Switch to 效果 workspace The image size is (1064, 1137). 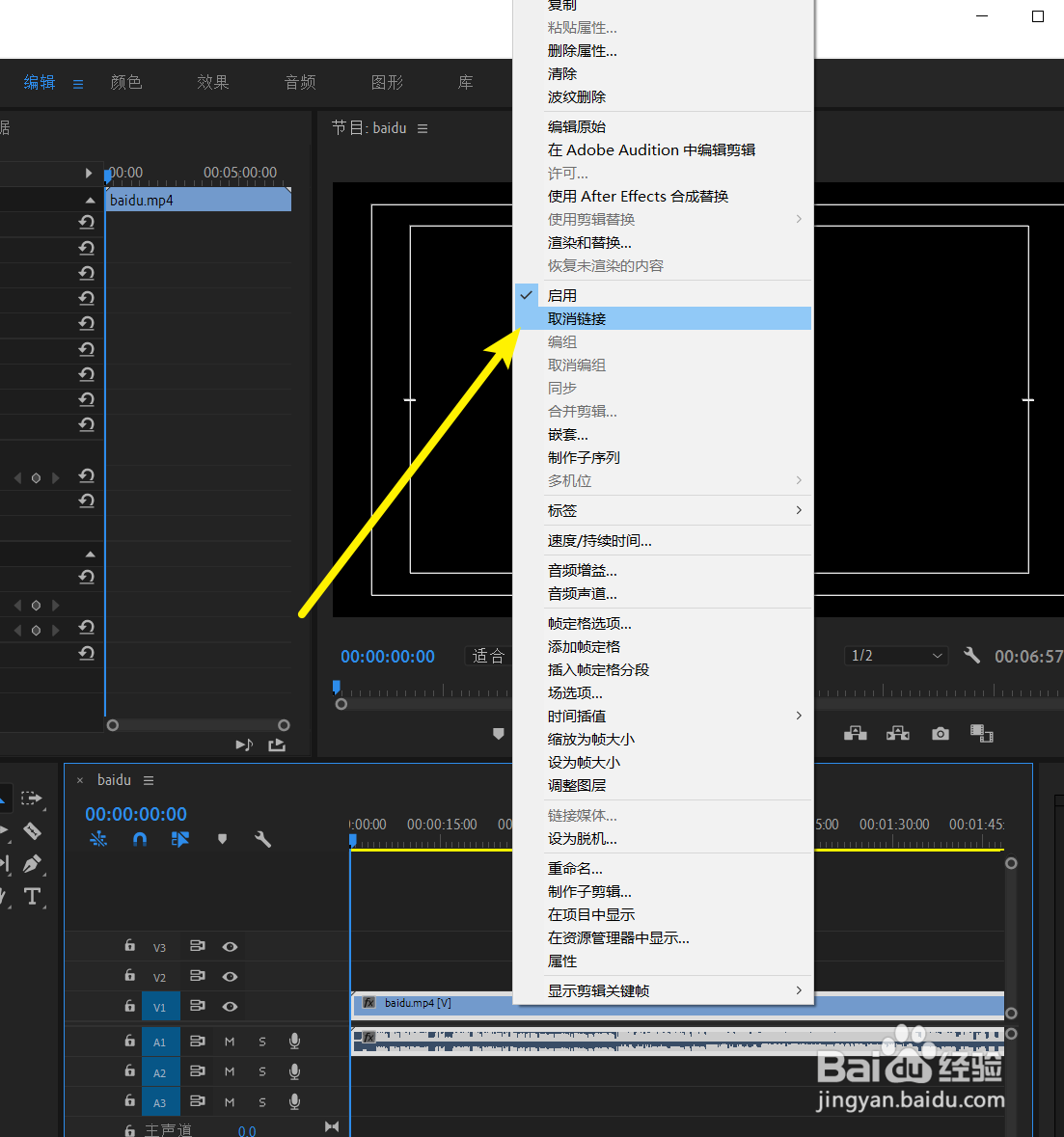[x=213, y=82]
